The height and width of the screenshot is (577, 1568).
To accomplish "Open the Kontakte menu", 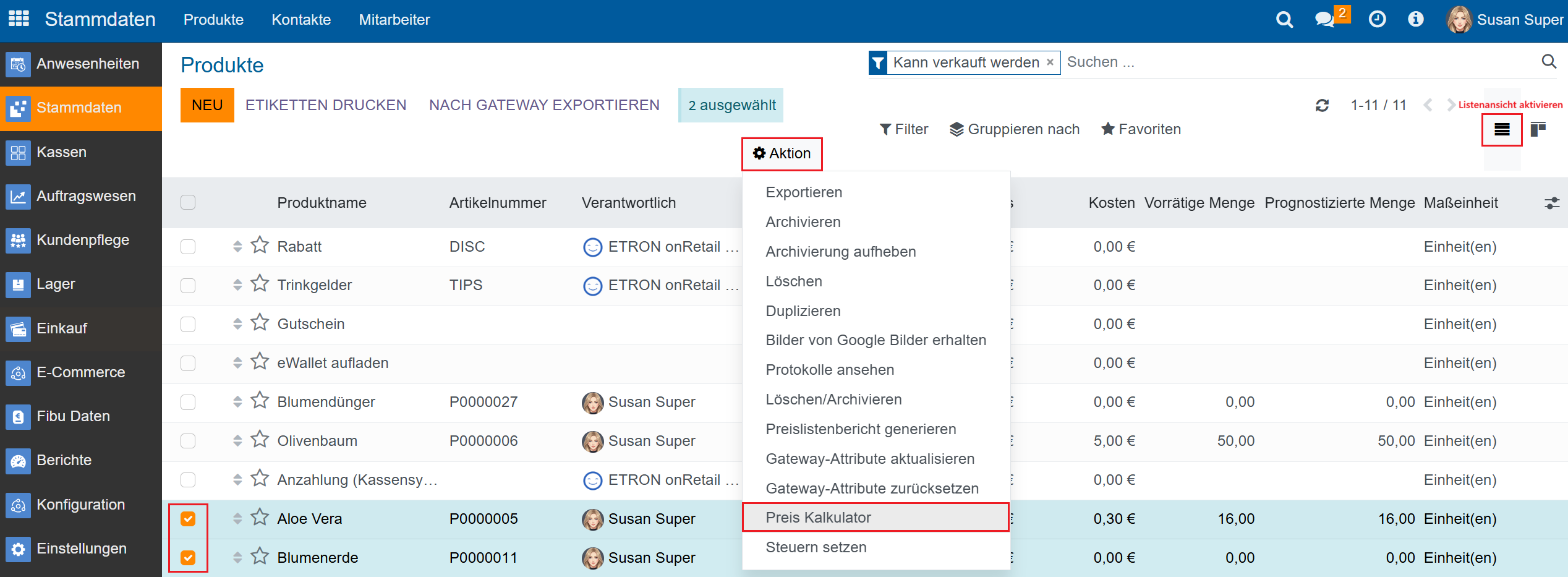I will coord(301,19).
